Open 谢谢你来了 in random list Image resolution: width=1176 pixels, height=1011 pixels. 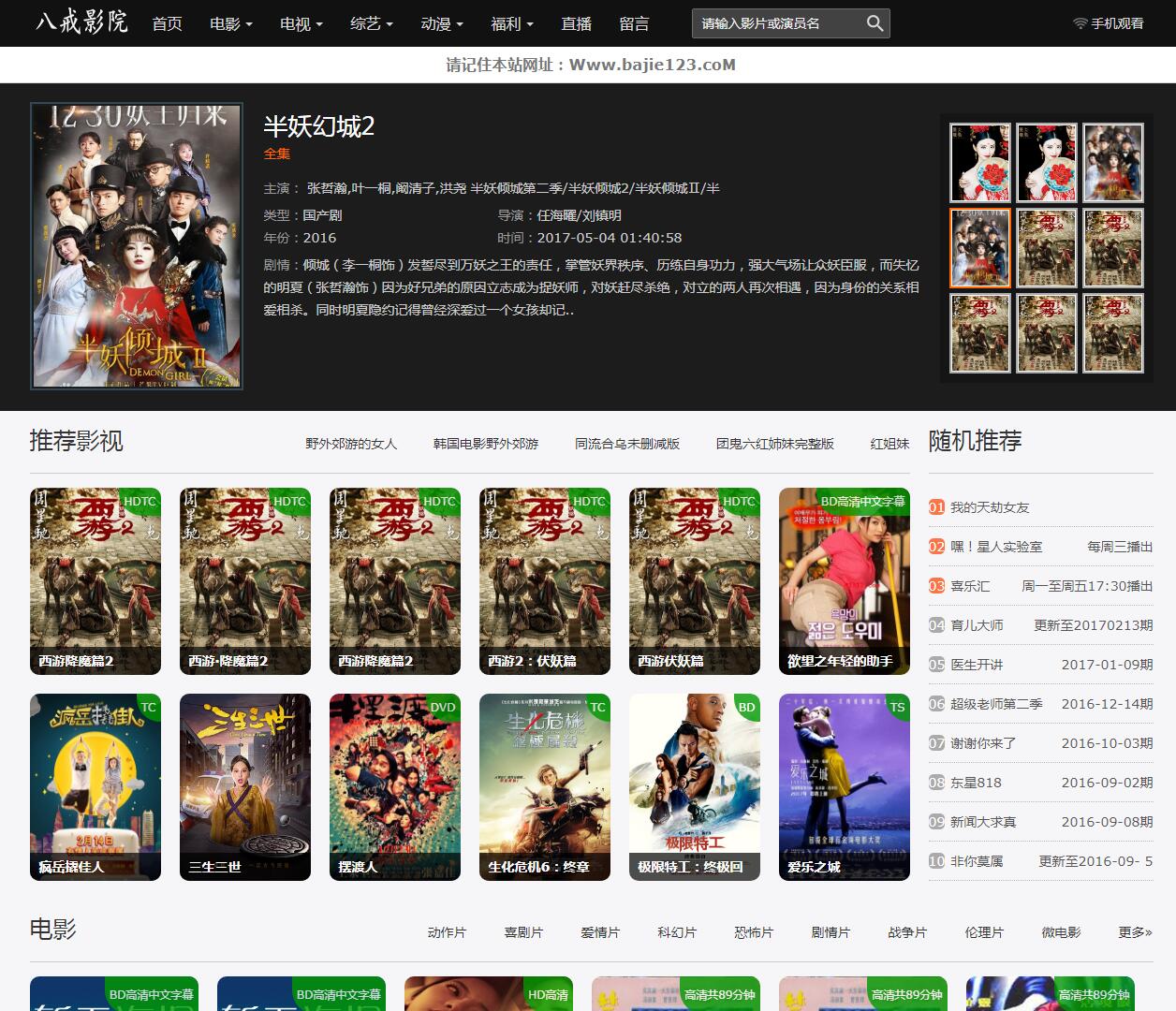pos(983,743)
